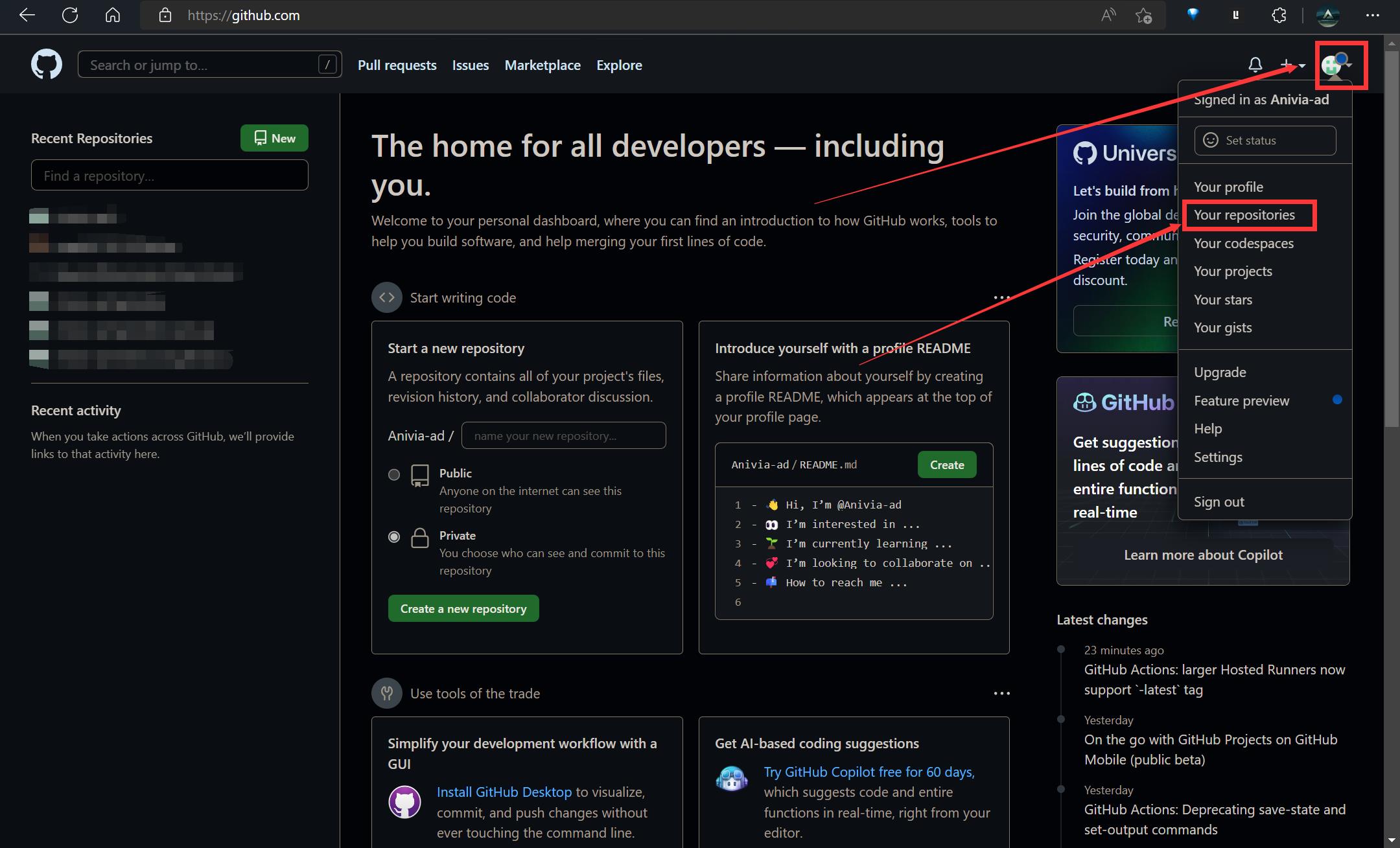This screenshot has height=848, width=1400.
Task: Choose Settings from the user menu
Action: coord(1218,457)
